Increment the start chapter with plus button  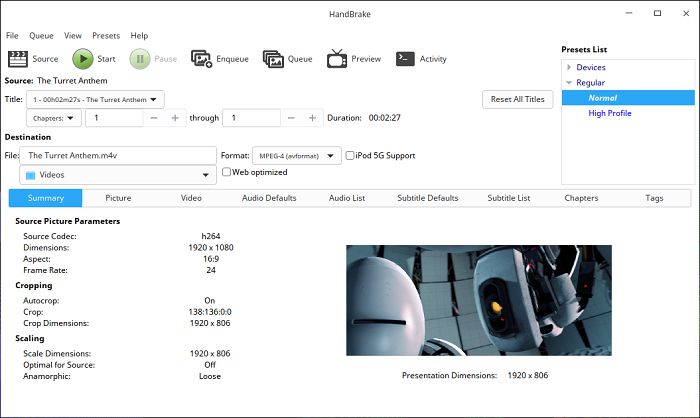click(x=175, y=118)
